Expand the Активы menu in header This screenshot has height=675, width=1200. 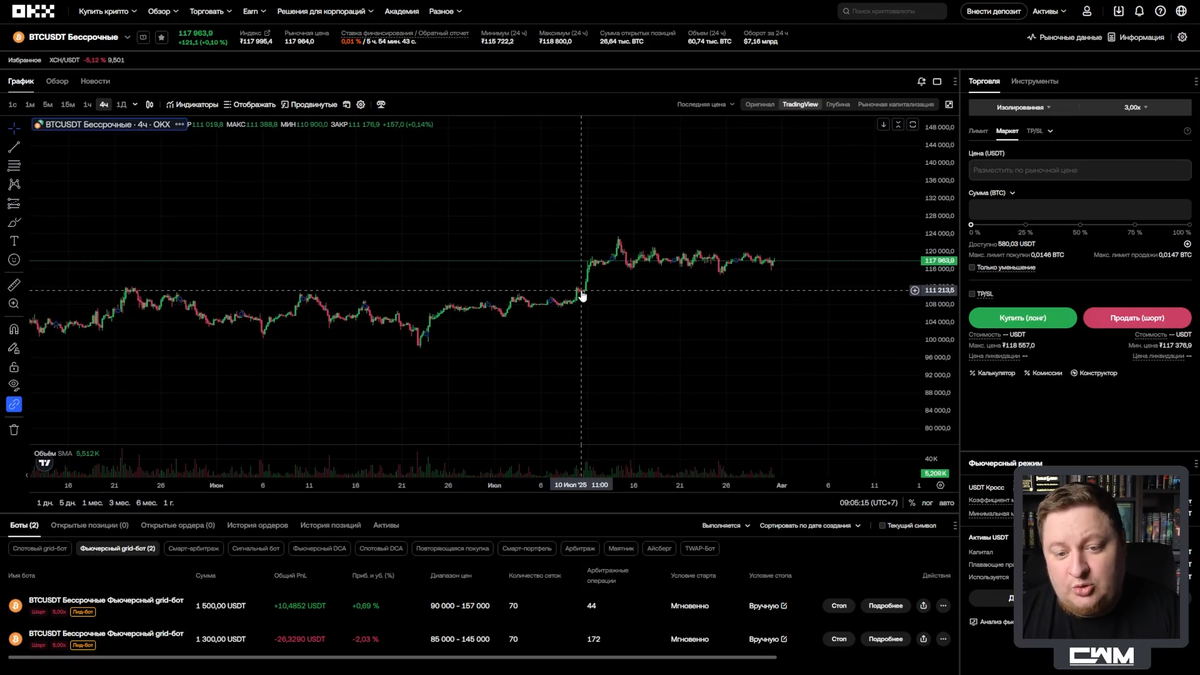[x=1049, y=11]
